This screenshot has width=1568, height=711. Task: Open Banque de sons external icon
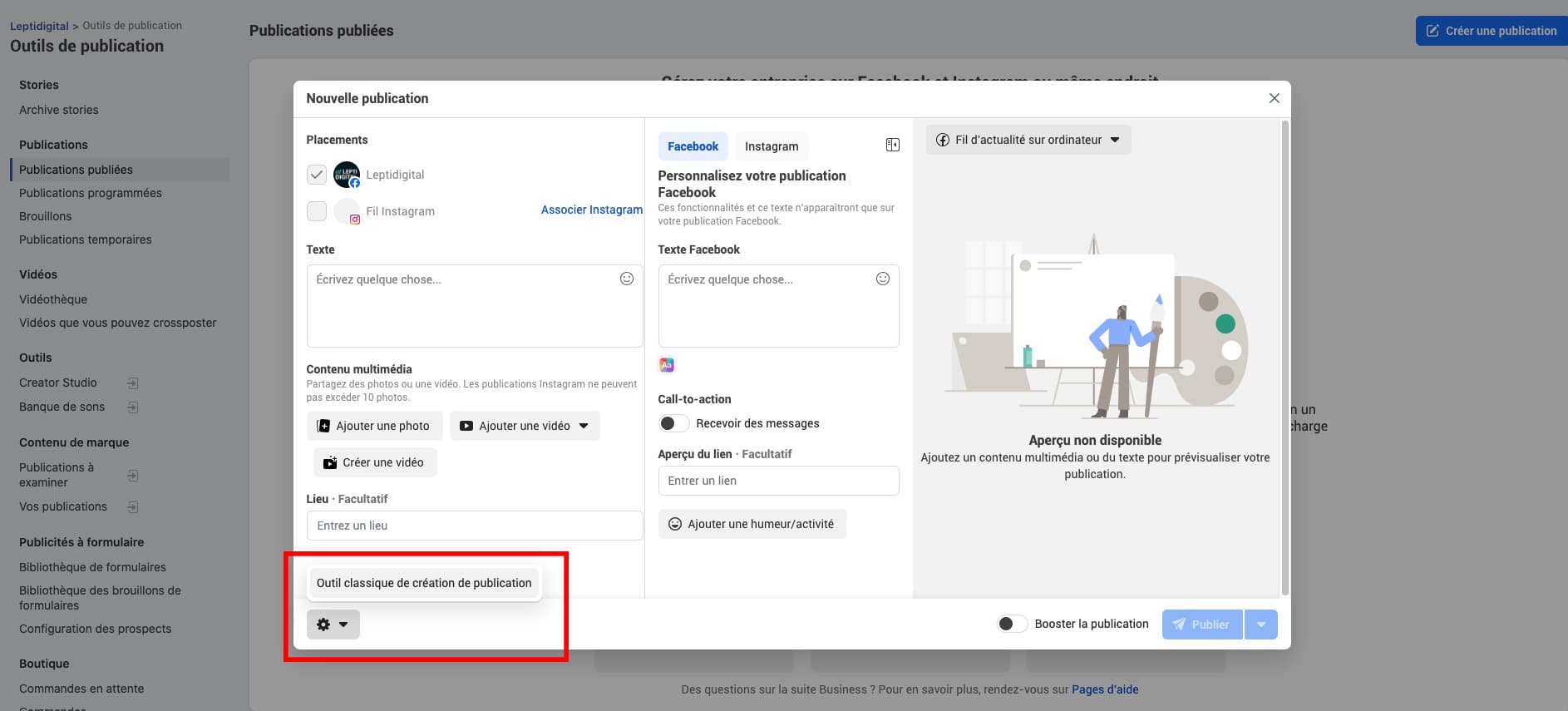[x=133, y=407]
